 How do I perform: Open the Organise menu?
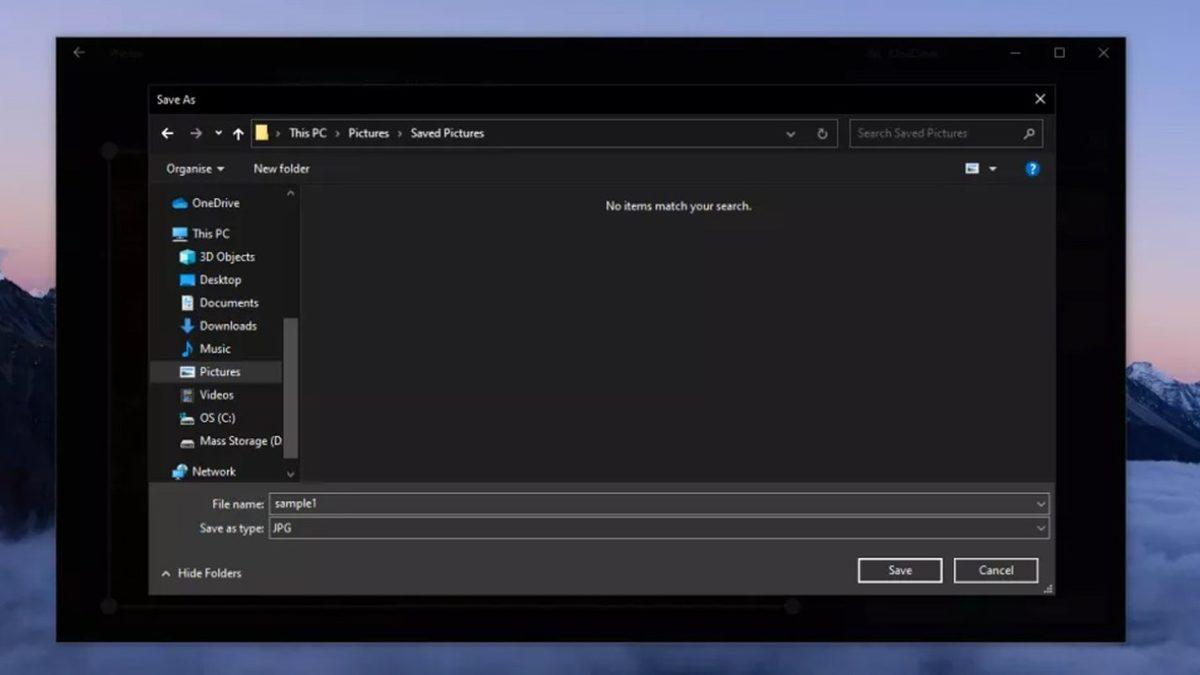(195, 169)
